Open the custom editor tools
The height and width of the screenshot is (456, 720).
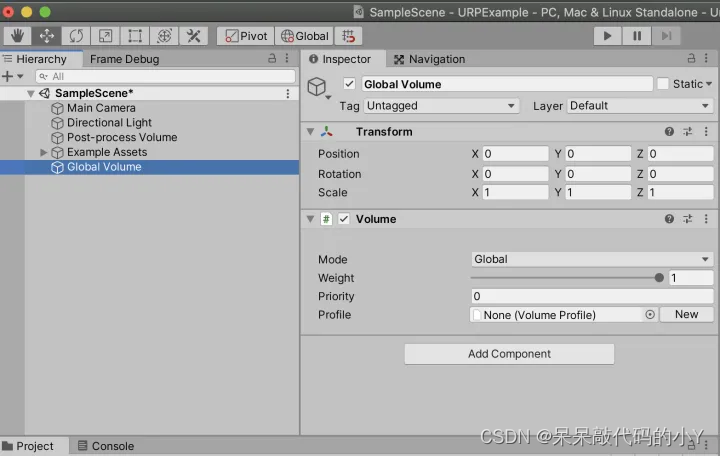point(194,36)
